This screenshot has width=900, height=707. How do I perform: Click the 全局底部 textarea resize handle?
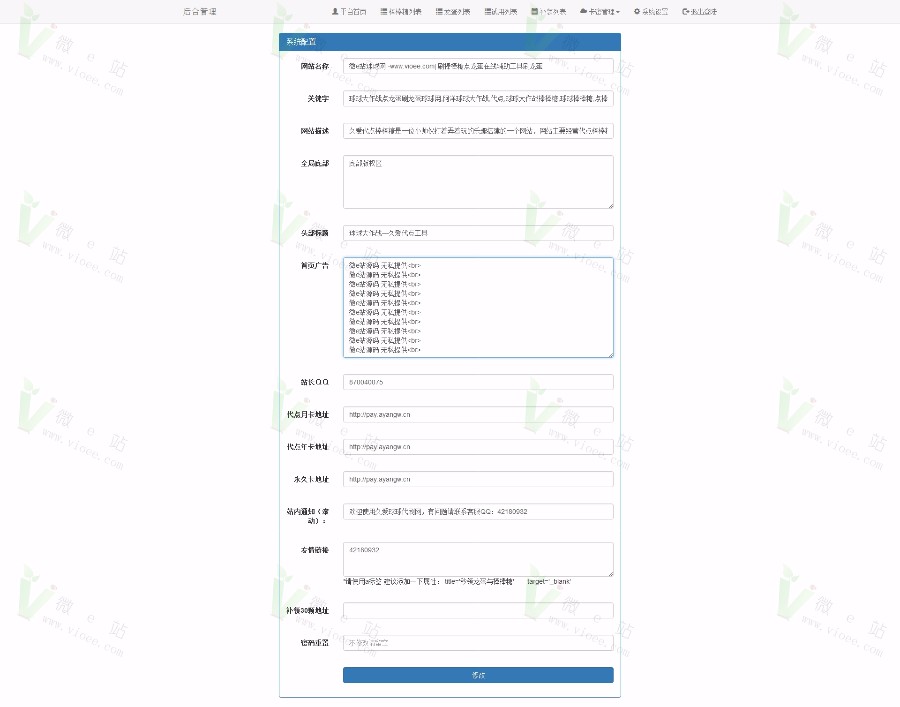[x=611, y=205]
